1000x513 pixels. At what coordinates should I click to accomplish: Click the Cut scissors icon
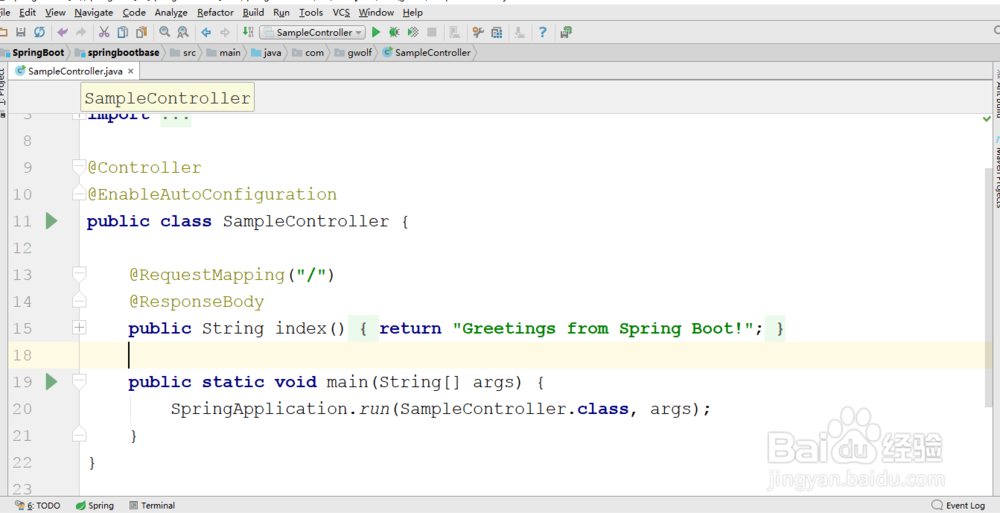click(x=104, y=32)
